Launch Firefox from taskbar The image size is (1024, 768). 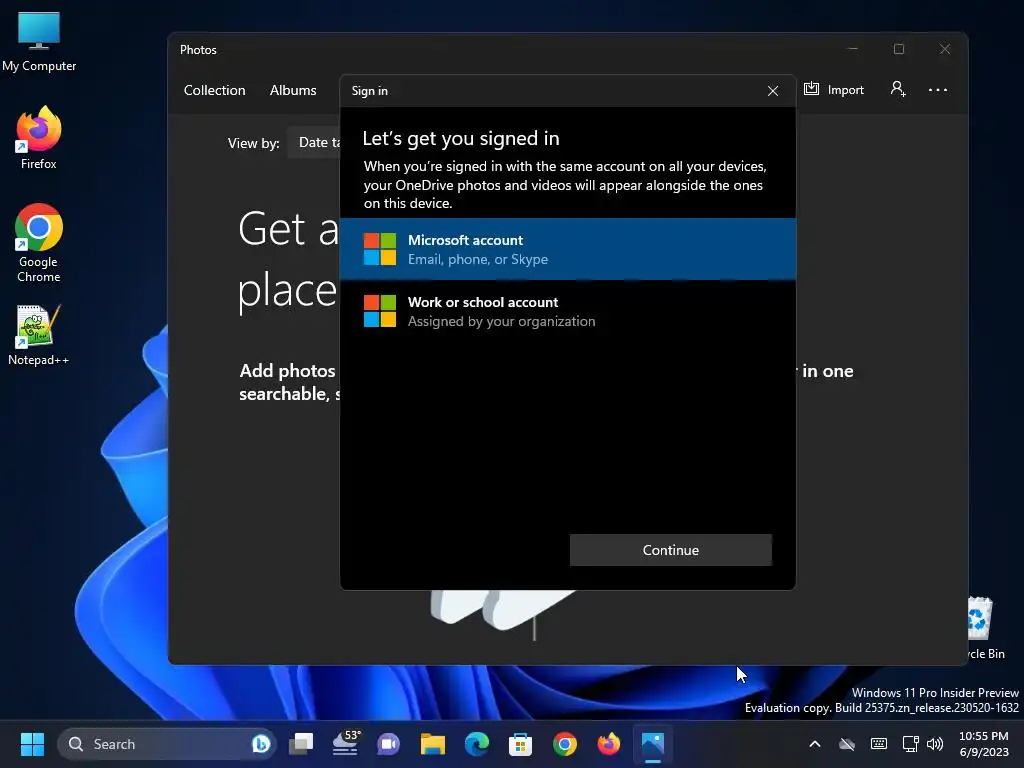click(609, 744)
